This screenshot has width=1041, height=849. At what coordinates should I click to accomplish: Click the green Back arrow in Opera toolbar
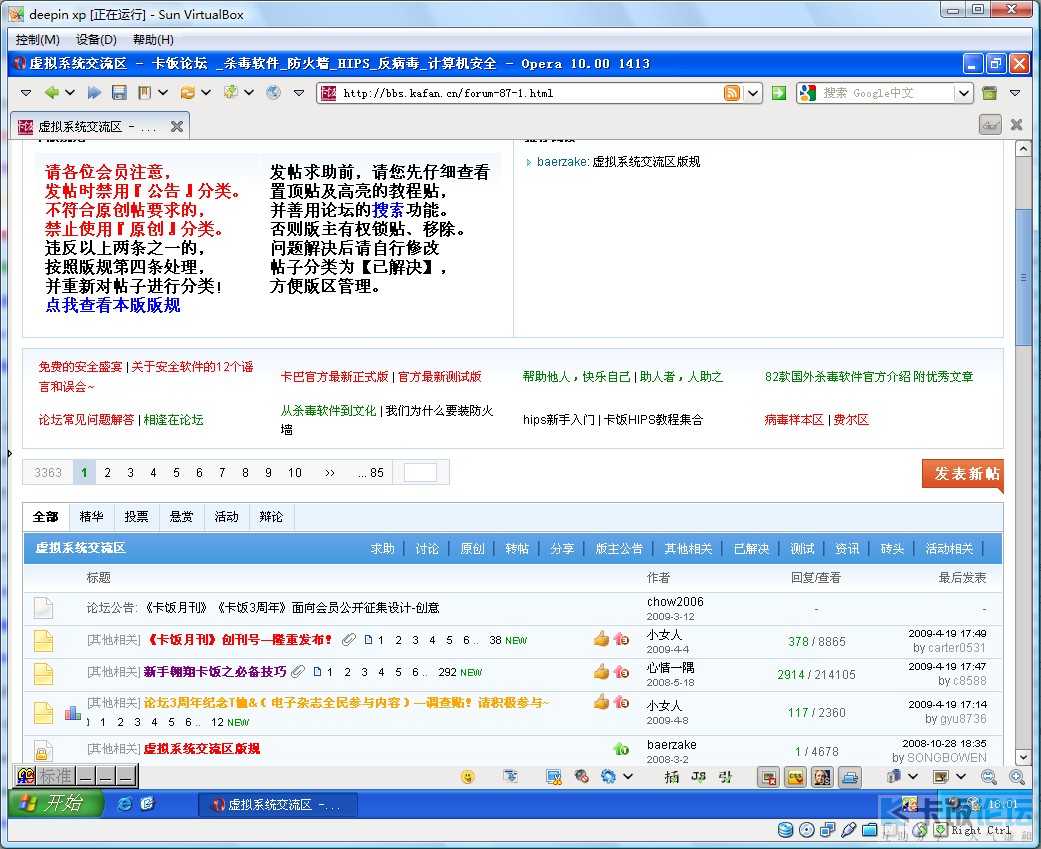[x=51, y=93]
